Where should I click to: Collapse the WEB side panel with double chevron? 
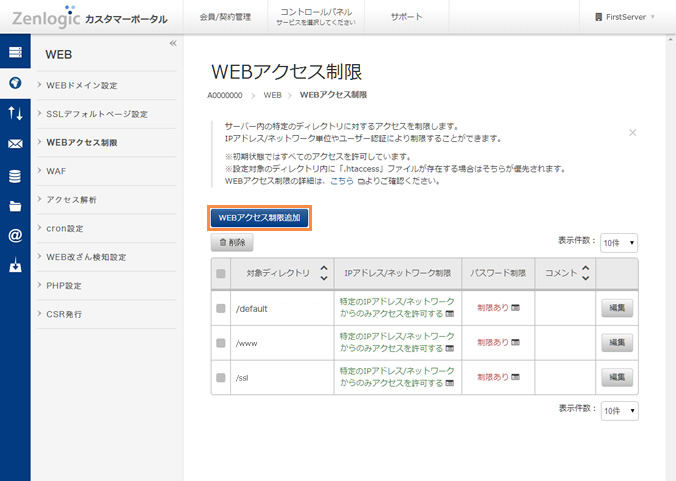pyautogui.click(x=173, y=43)
